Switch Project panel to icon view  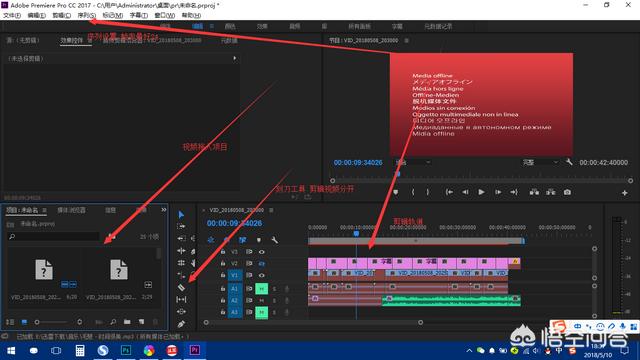(24, 322)
